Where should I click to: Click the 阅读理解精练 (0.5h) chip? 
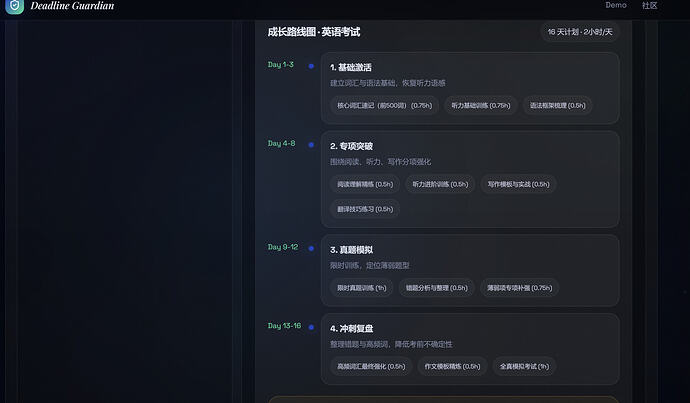(365, 184)
